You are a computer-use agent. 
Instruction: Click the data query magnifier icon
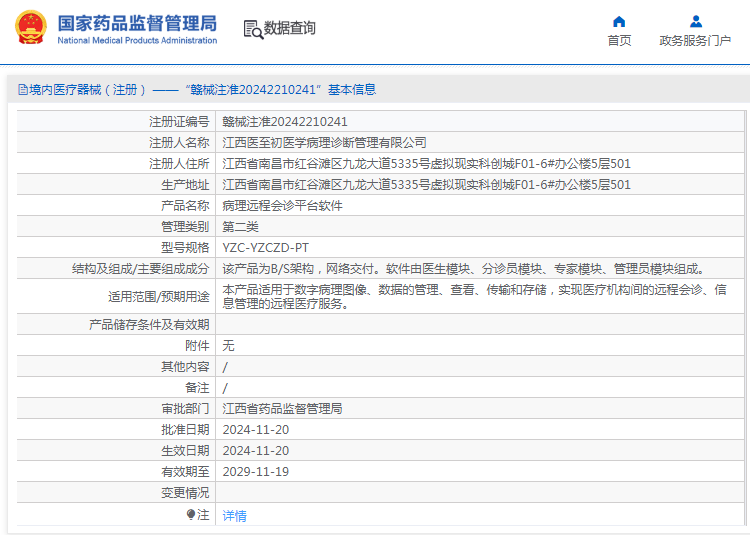[x=253, y=29]
